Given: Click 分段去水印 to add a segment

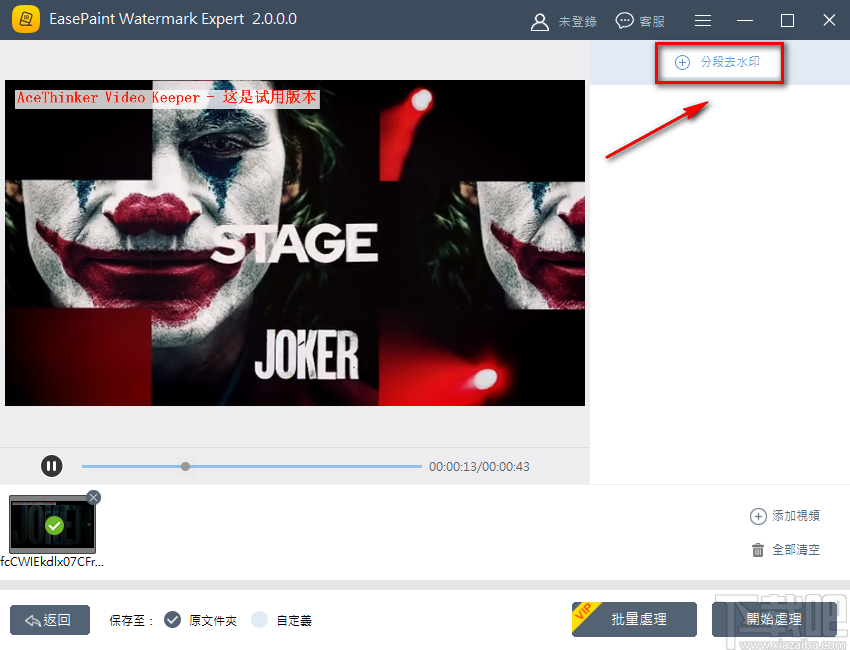Looking at the screenshot, I should pyautogui.click(x=719, y=62).
